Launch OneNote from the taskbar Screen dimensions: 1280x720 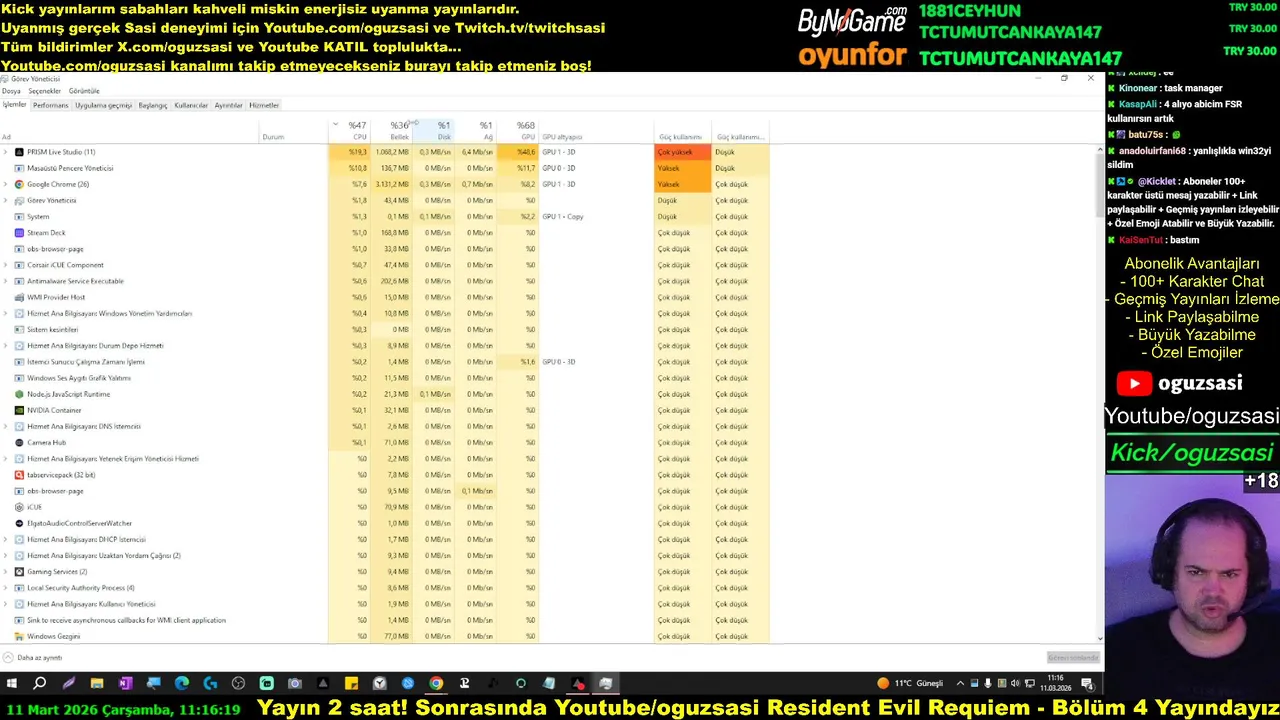[x=125, y=684]
